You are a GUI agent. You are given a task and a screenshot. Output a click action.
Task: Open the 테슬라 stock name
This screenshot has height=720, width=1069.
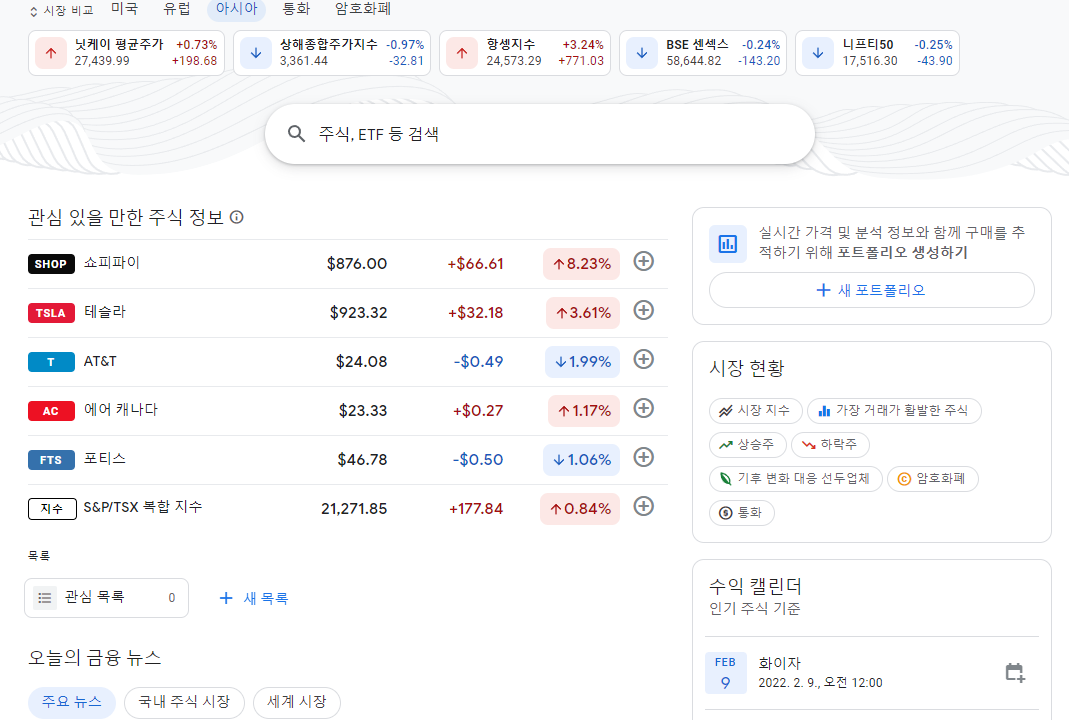click(104, 312)
